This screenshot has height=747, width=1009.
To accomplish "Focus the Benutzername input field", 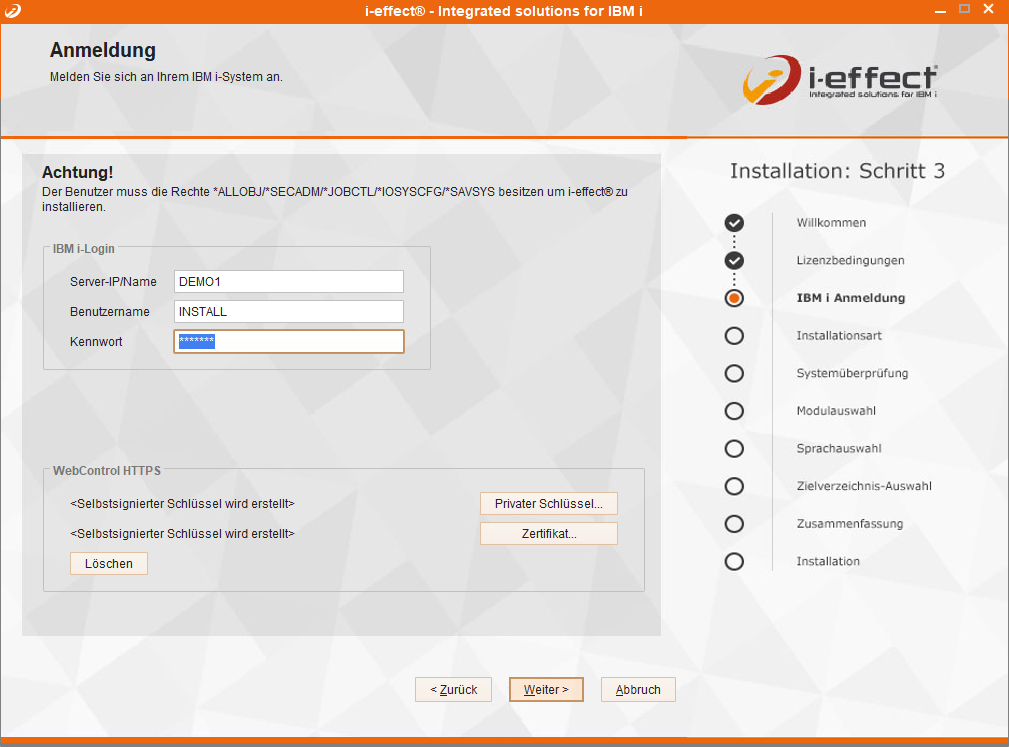I will (288, 312).
